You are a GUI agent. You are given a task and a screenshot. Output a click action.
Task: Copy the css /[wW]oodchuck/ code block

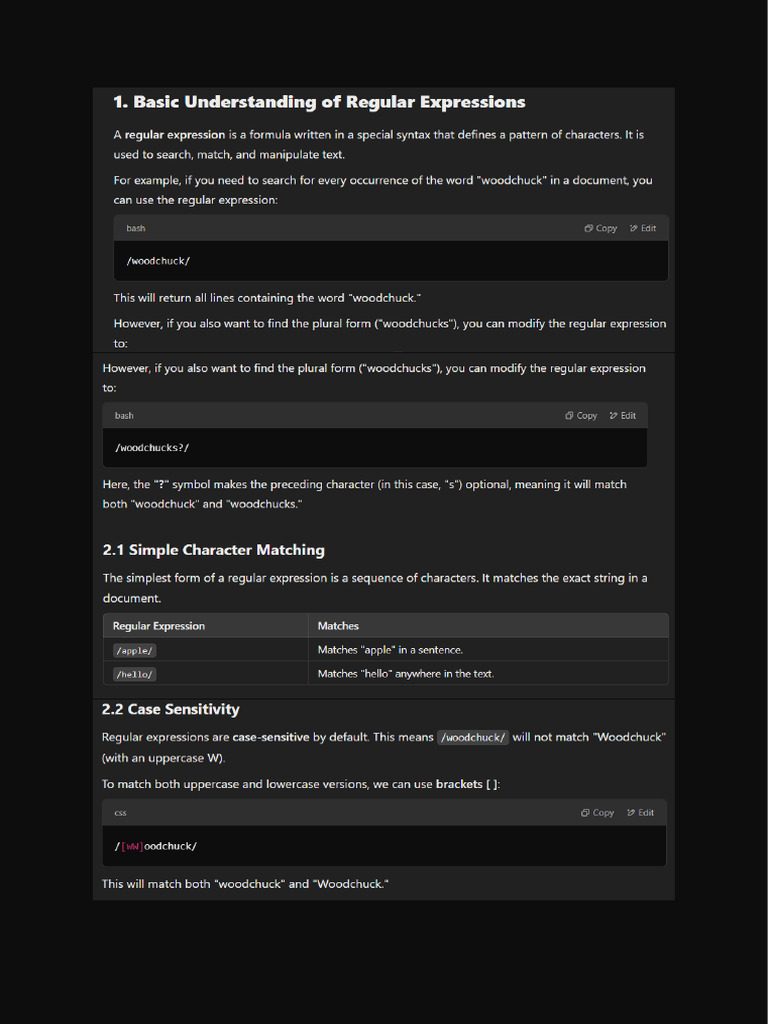[x=598, y=813]
